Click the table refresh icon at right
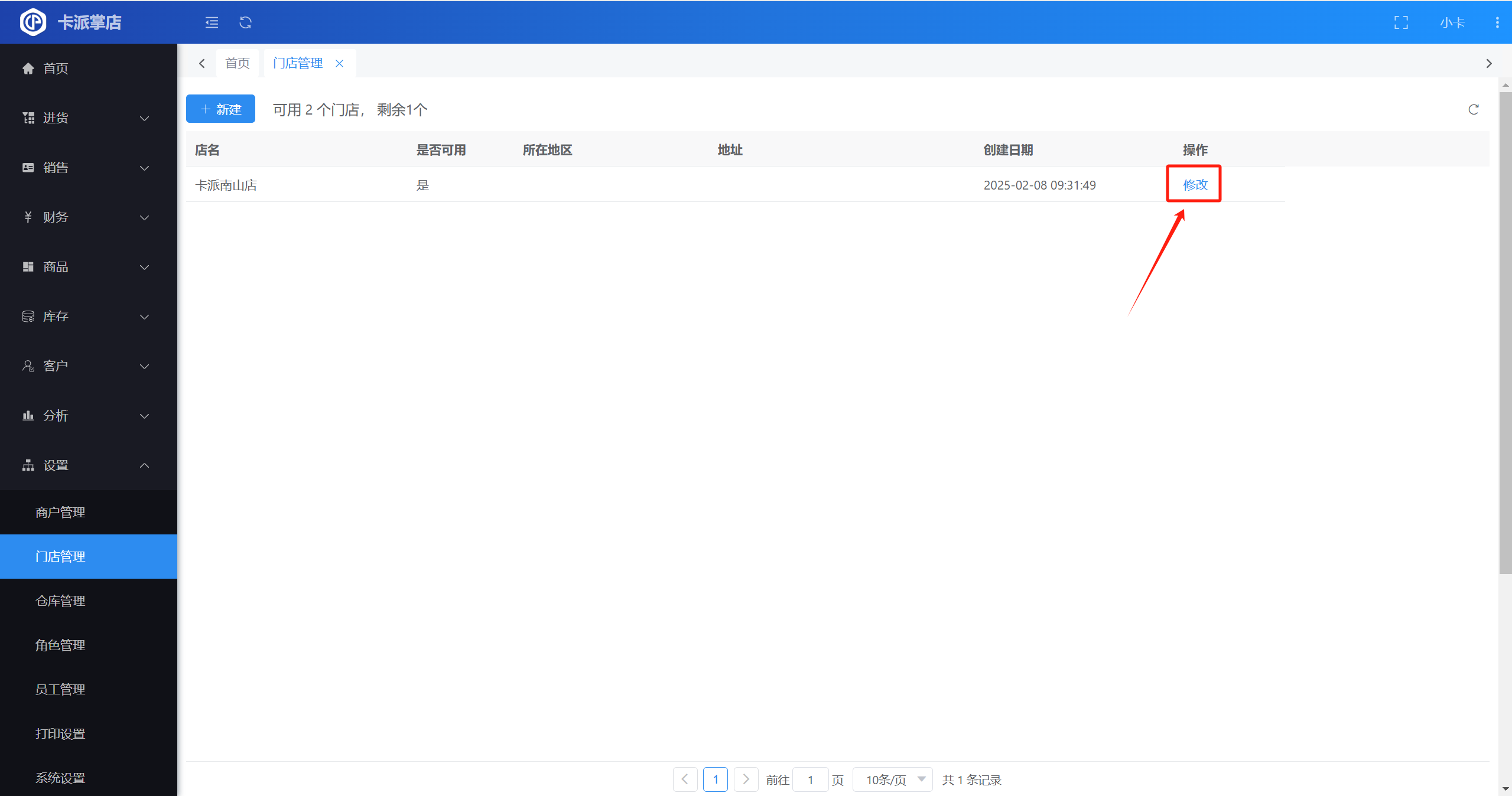Screen dimensions: 1512x796 1473,109
